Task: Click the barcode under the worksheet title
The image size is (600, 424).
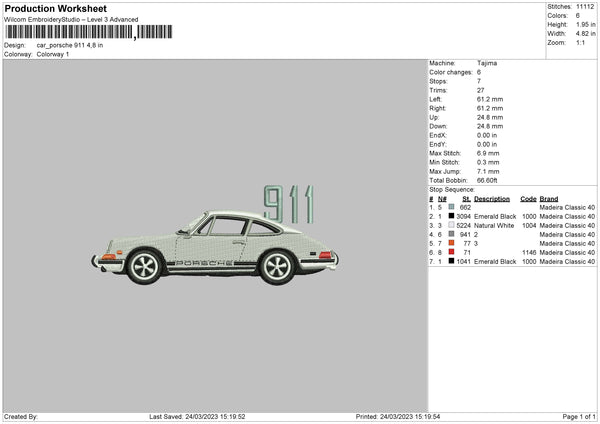Action: (68, 31)
